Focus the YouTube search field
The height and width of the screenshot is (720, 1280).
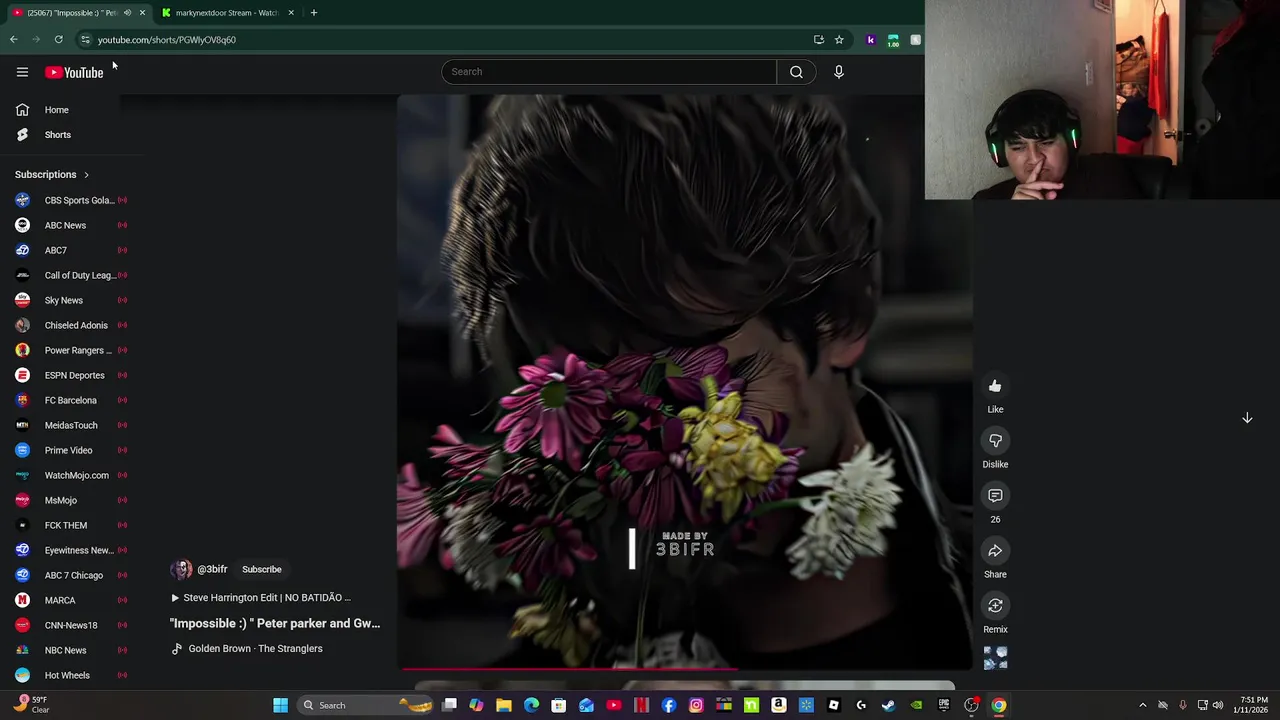point(609,72)
